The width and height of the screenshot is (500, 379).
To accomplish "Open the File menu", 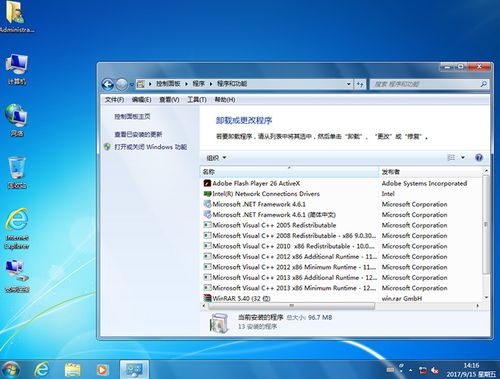I will point(114,100).
